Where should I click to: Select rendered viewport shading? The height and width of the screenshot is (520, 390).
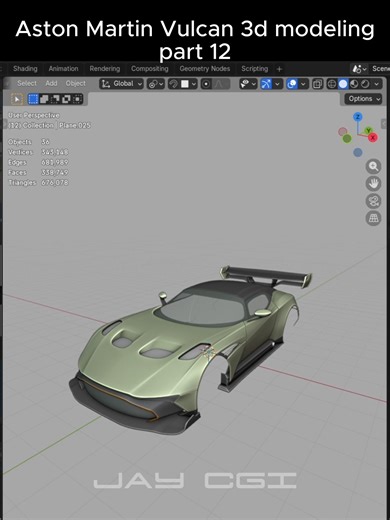[x=365, y=84]
